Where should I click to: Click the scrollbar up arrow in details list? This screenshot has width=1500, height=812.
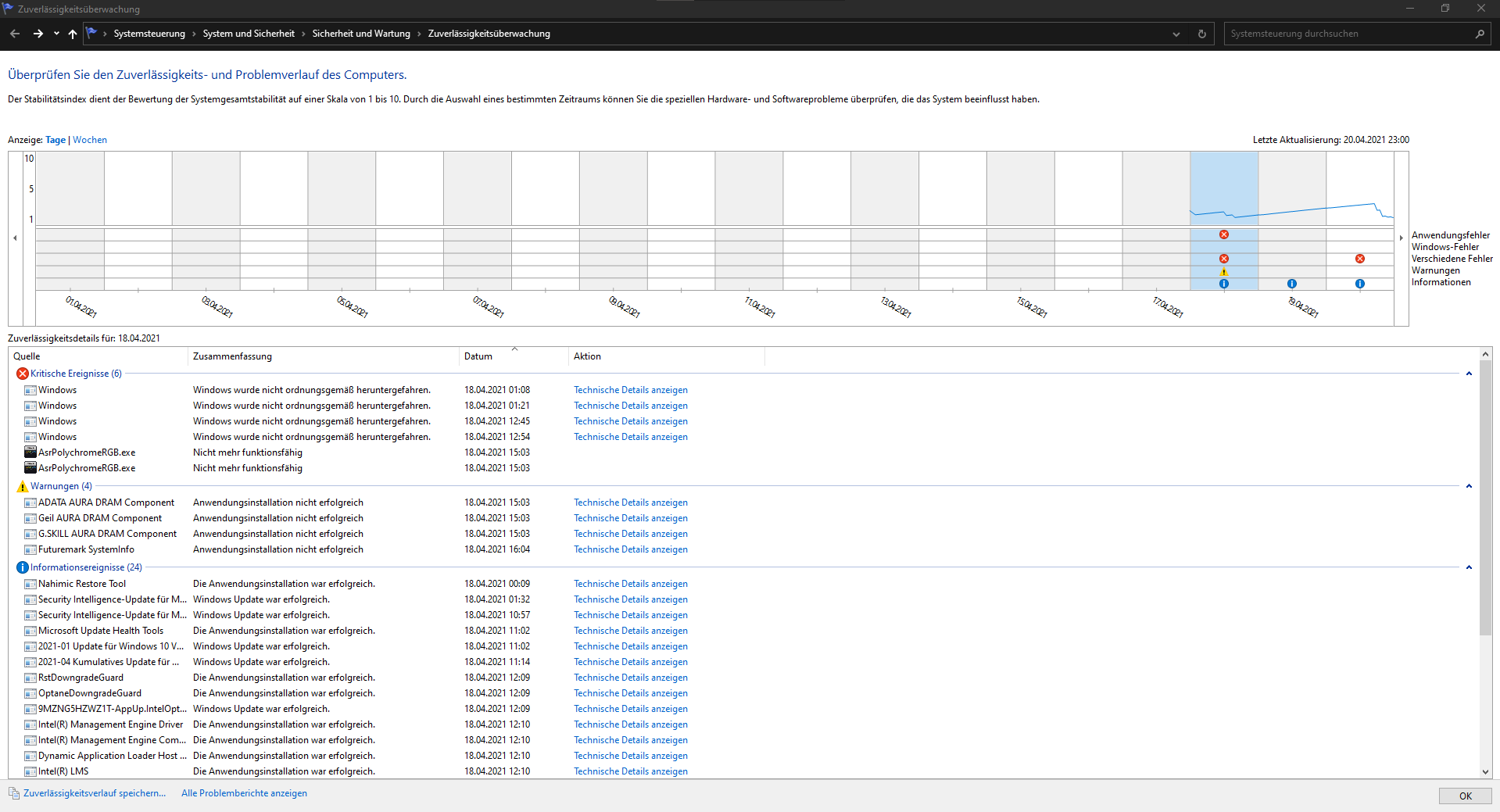tap(1486, 354)
